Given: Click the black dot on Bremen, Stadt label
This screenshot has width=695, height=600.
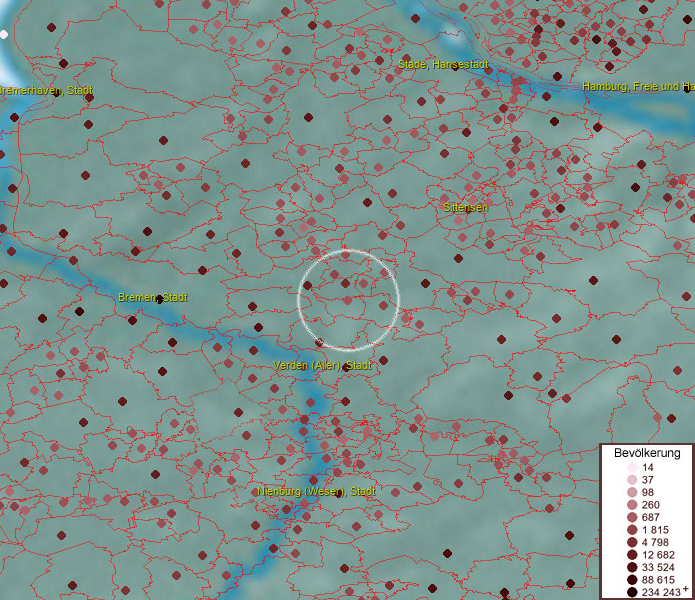Looking at the screenshot, I should (160, 300).
